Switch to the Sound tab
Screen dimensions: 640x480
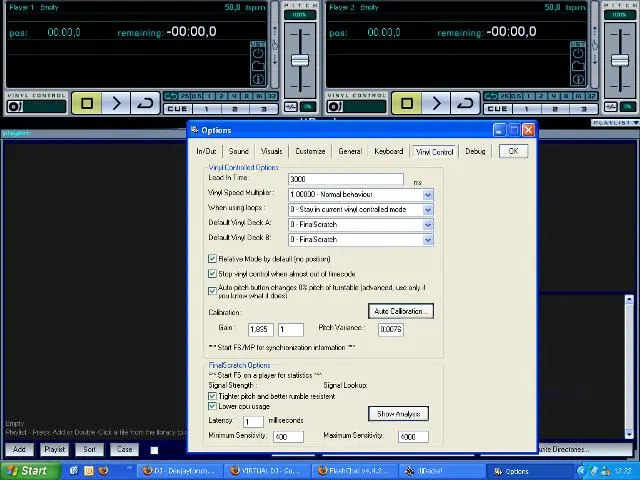pyautogui.click(x=238, y=151)
